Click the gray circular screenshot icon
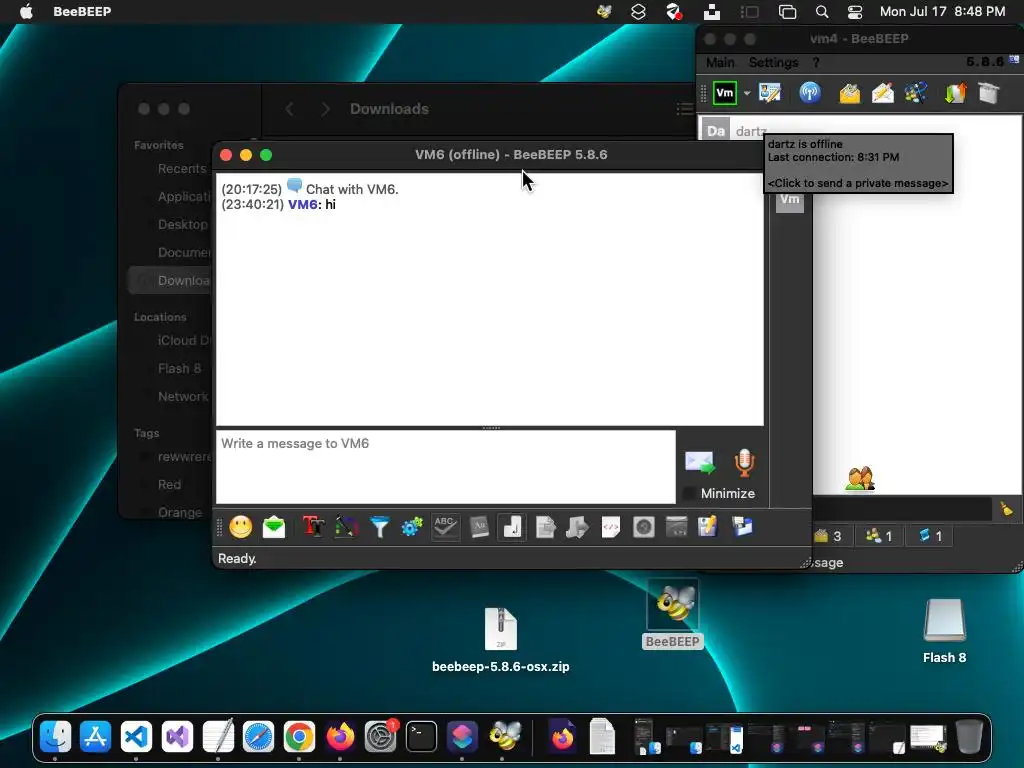1024x768 pixels. click(643, 527)
